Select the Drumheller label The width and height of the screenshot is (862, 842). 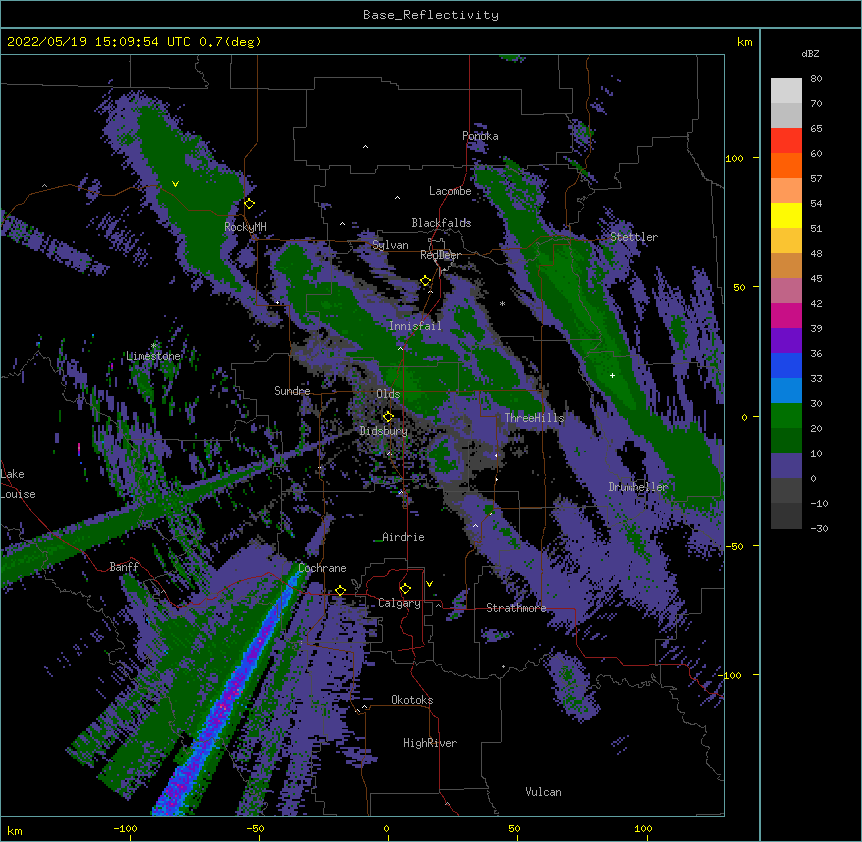point(638,487)
